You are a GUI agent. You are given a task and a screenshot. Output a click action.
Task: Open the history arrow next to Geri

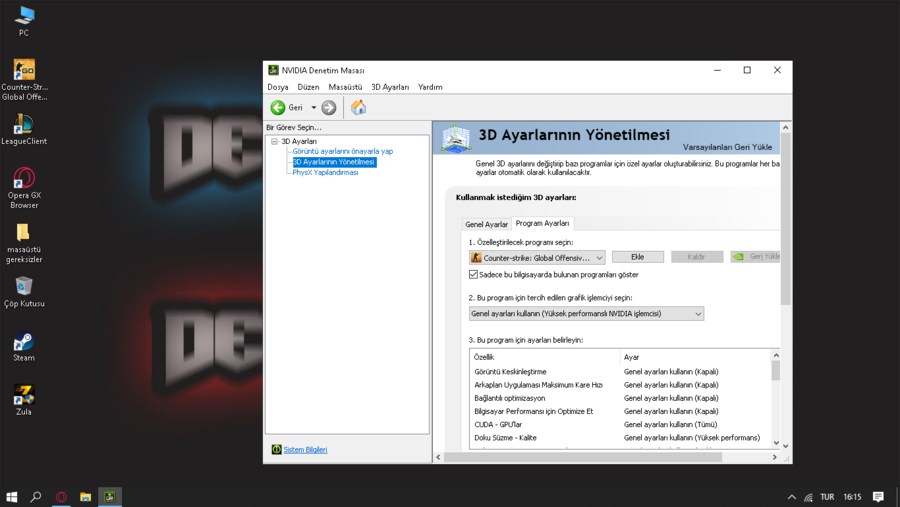point(313,108)
